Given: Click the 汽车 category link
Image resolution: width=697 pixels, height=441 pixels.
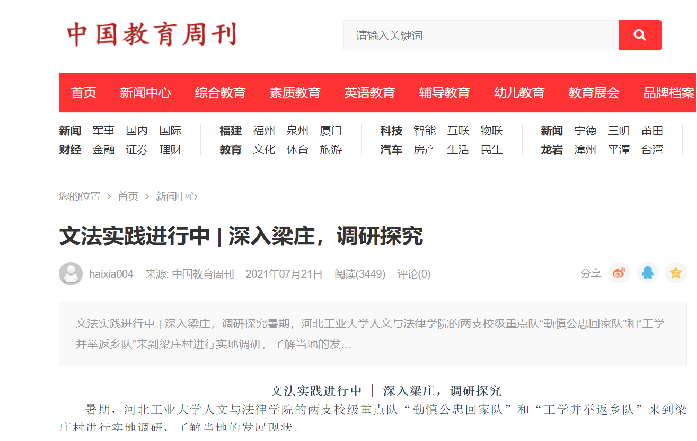Looking at the screenshot, I should pyautogui.click(x=391, y=150).
